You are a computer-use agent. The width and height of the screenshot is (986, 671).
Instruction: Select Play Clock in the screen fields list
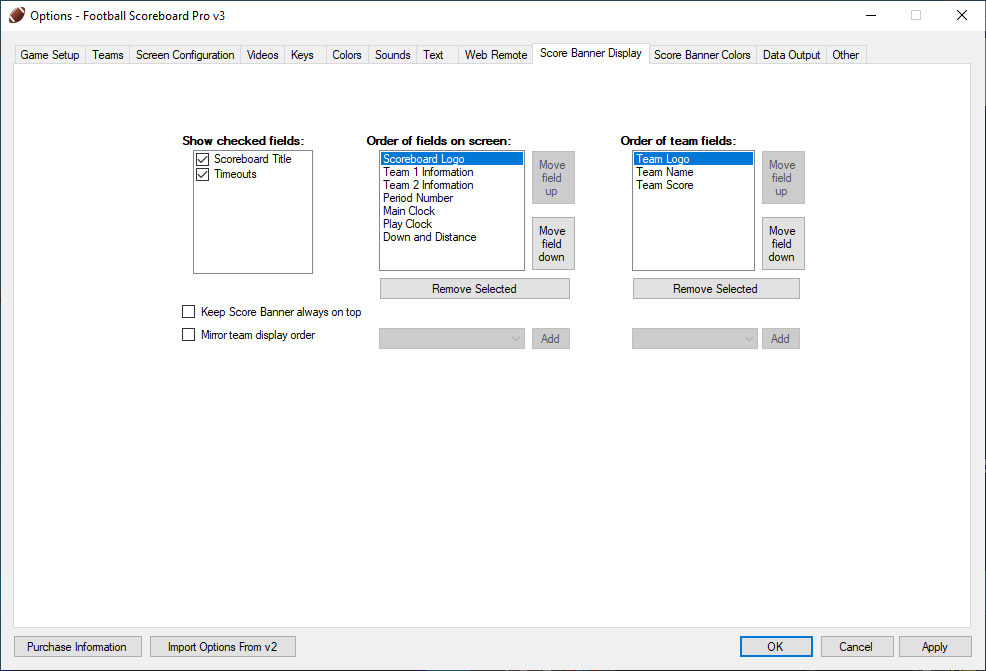point(407,224)
